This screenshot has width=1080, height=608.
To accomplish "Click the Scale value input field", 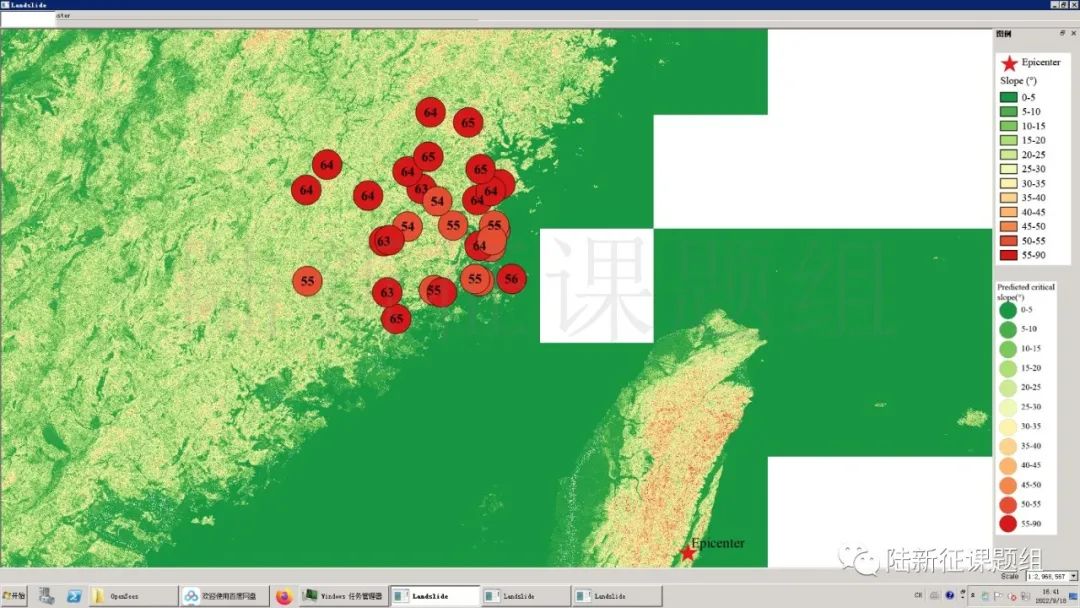I will (1048, 576).
